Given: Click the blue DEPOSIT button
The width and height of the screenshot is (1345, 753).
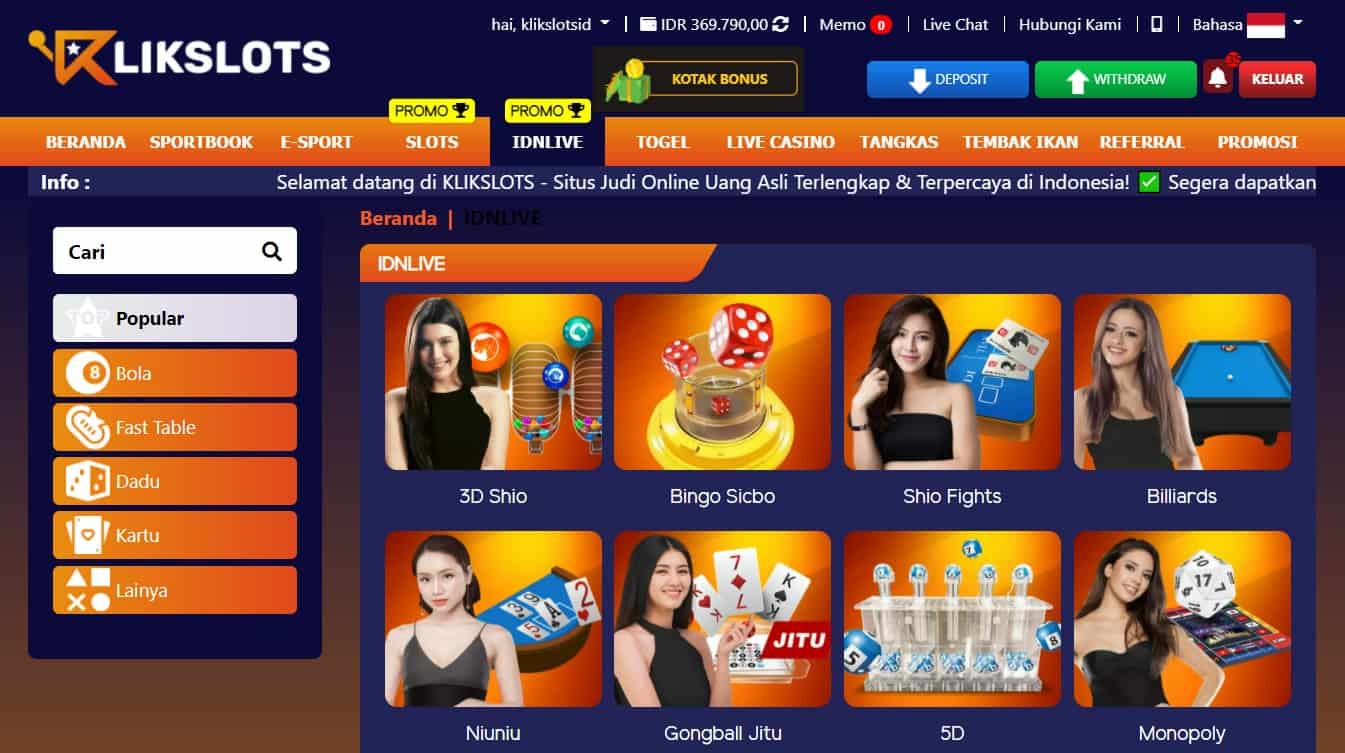Looking at the screenshot, I should coord(947,79).
